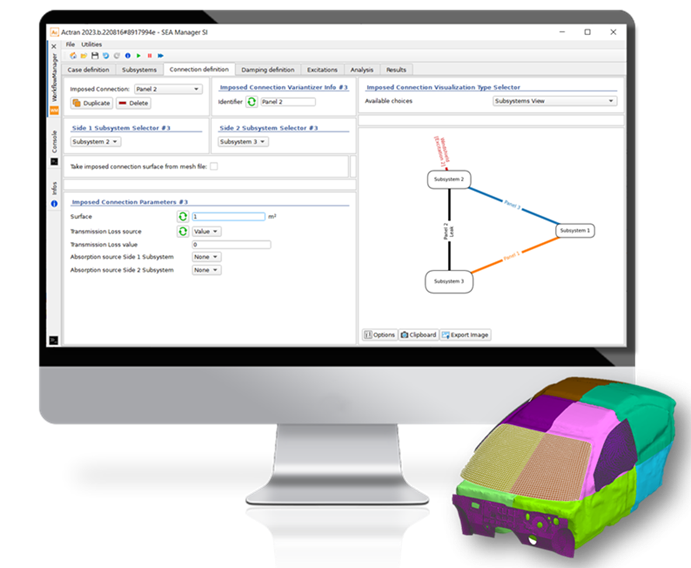
Task: Open the File menu
Action: [71, 45]
